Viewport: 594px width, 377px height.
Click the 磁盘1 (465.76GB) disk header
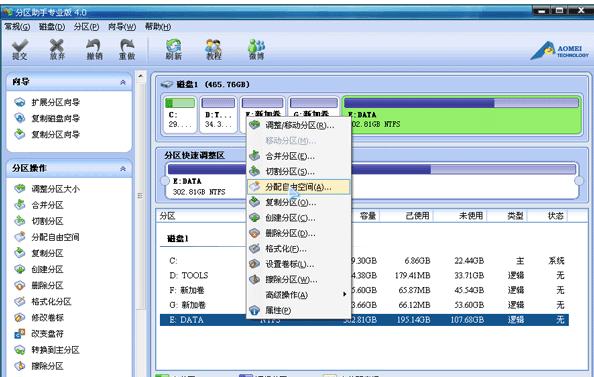click(205, 84)
